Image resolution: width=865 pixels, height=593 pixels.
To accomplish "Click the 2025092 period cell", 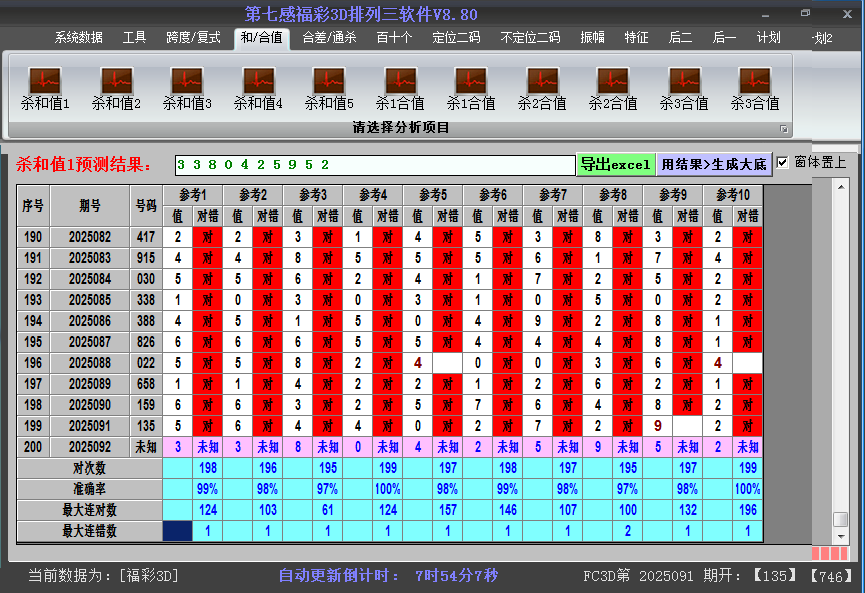I will (90, 447).
